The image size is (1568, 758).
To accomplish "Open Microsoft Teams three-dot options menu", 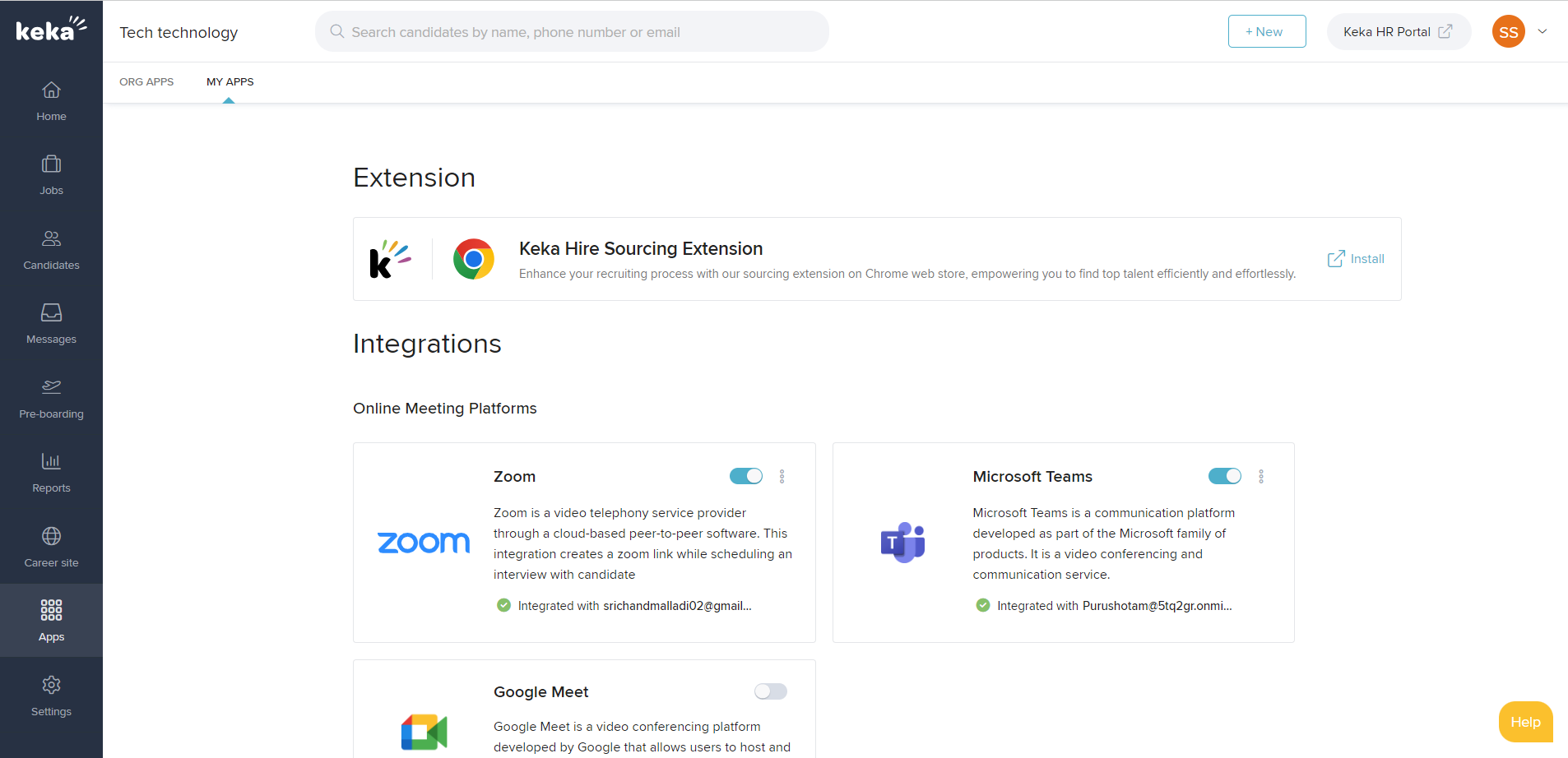I will coord(1261,476).
